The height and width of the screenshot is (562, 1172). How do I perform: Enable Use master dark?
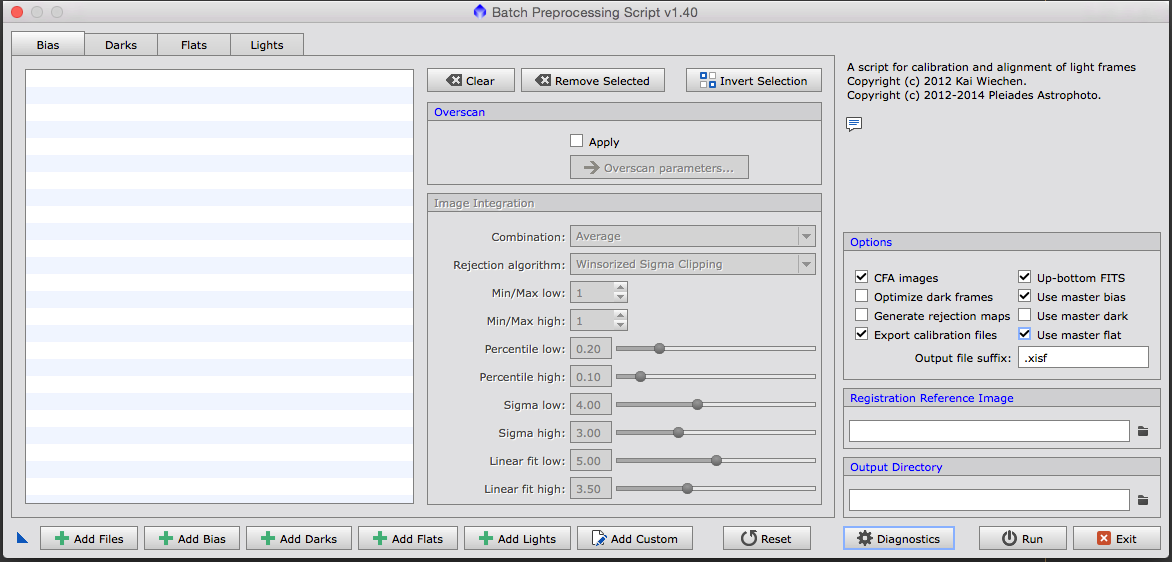pyautogui.click(x=1025, y=315)
